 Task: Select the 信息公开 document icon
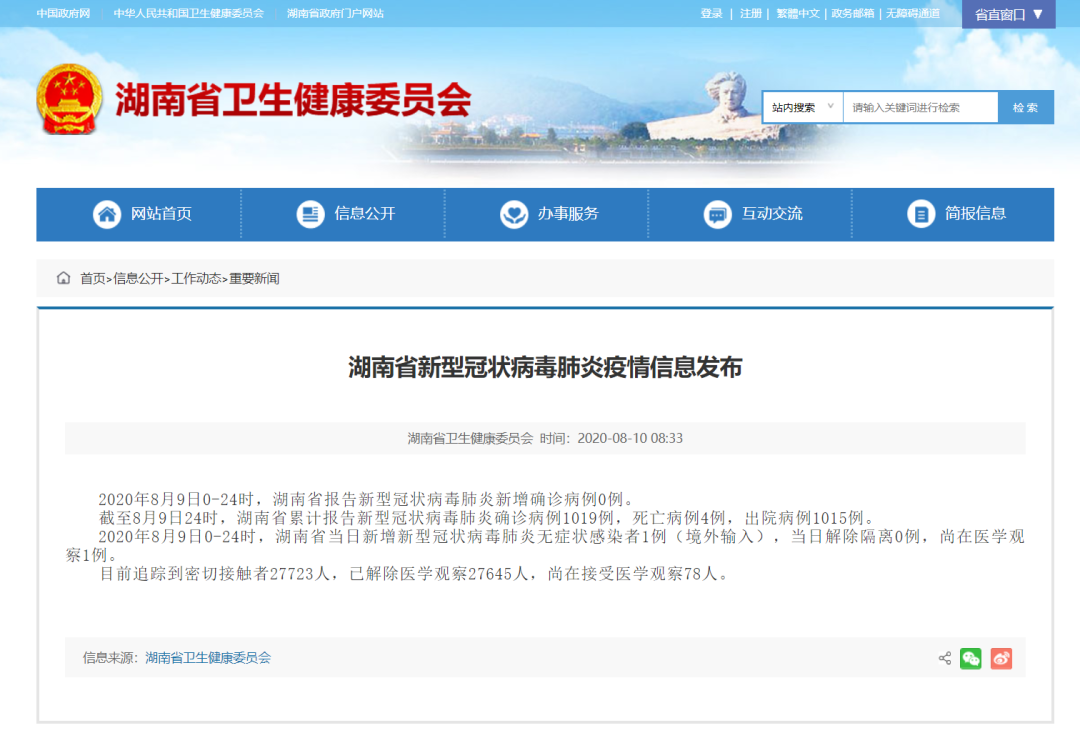[310, 213]
